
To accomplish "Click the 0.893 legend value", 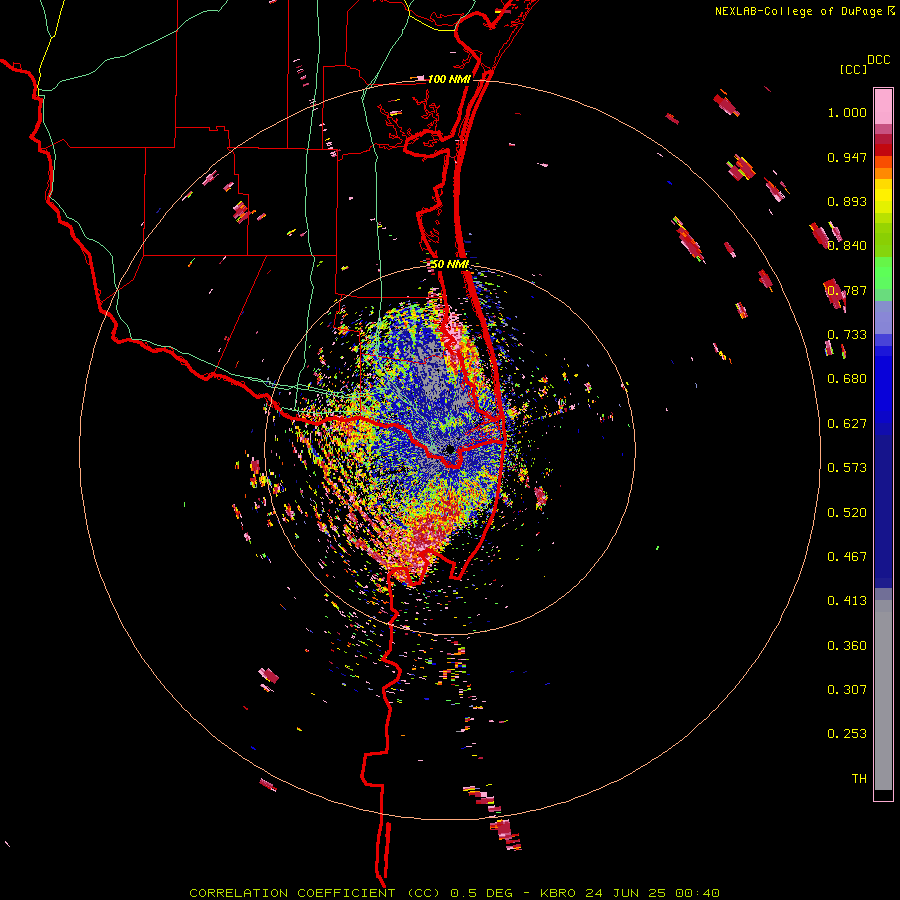I will (x=847, y=201).
